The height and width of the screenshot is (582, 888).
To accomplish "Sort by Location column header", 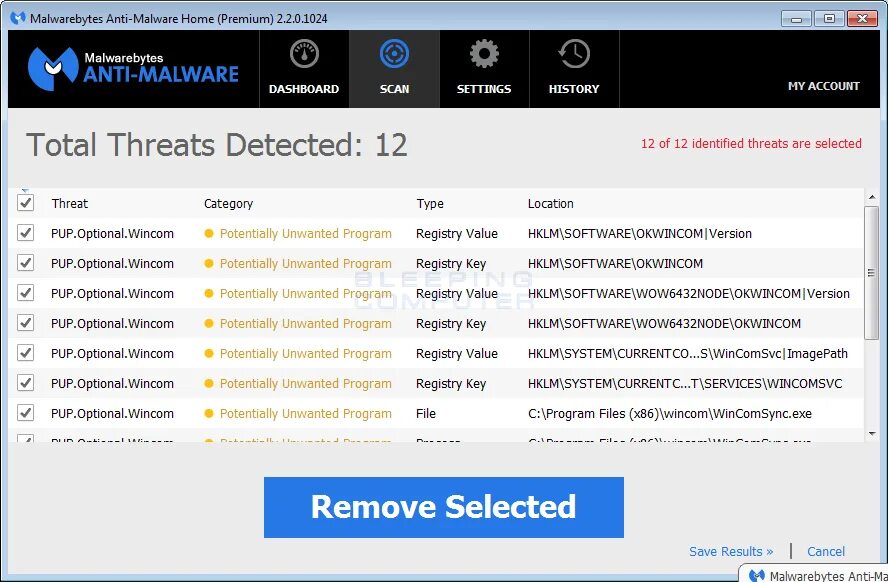I will click(x=550, y=203).
